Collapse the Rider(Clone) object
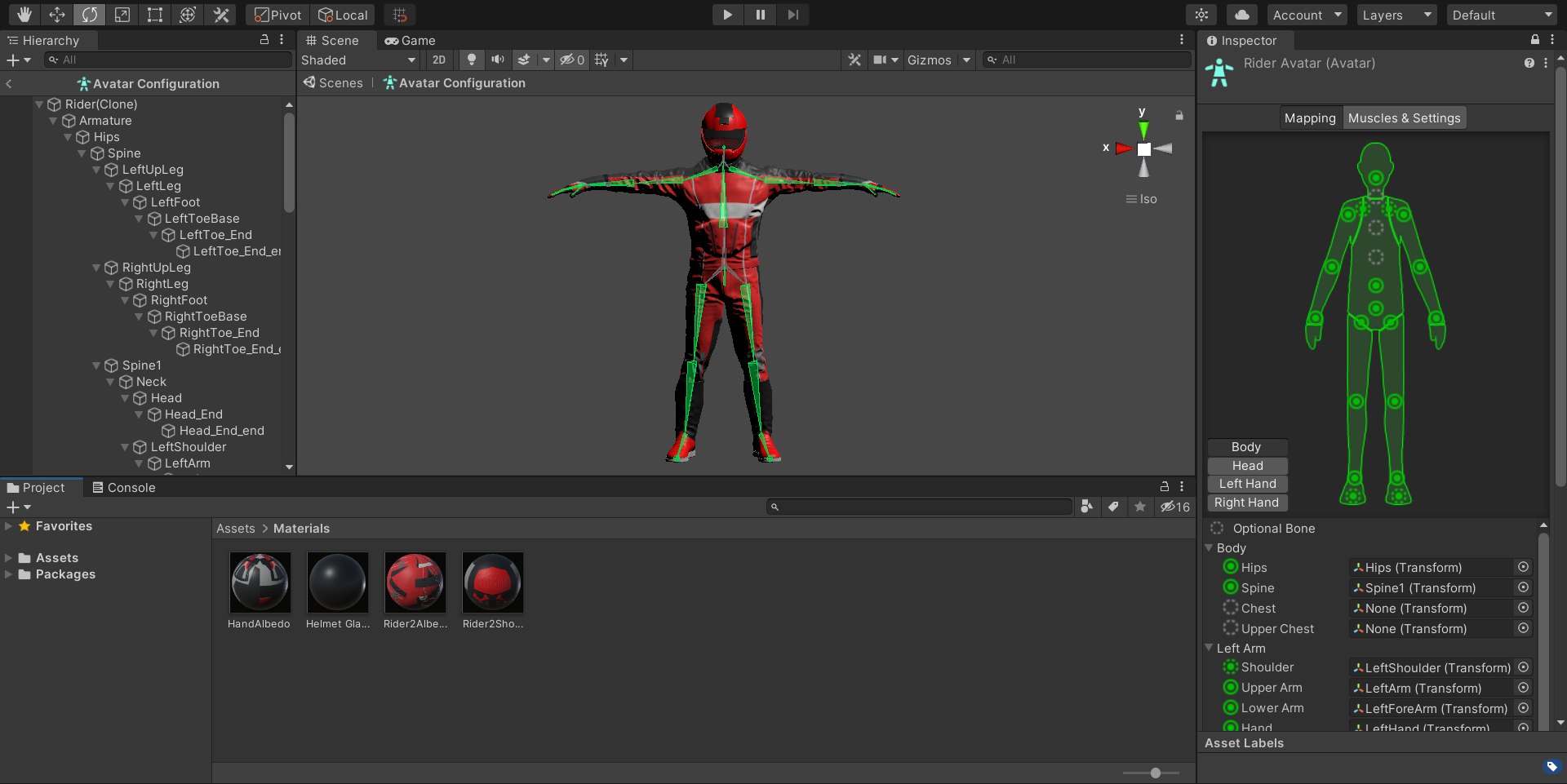 tap(39, 104)
